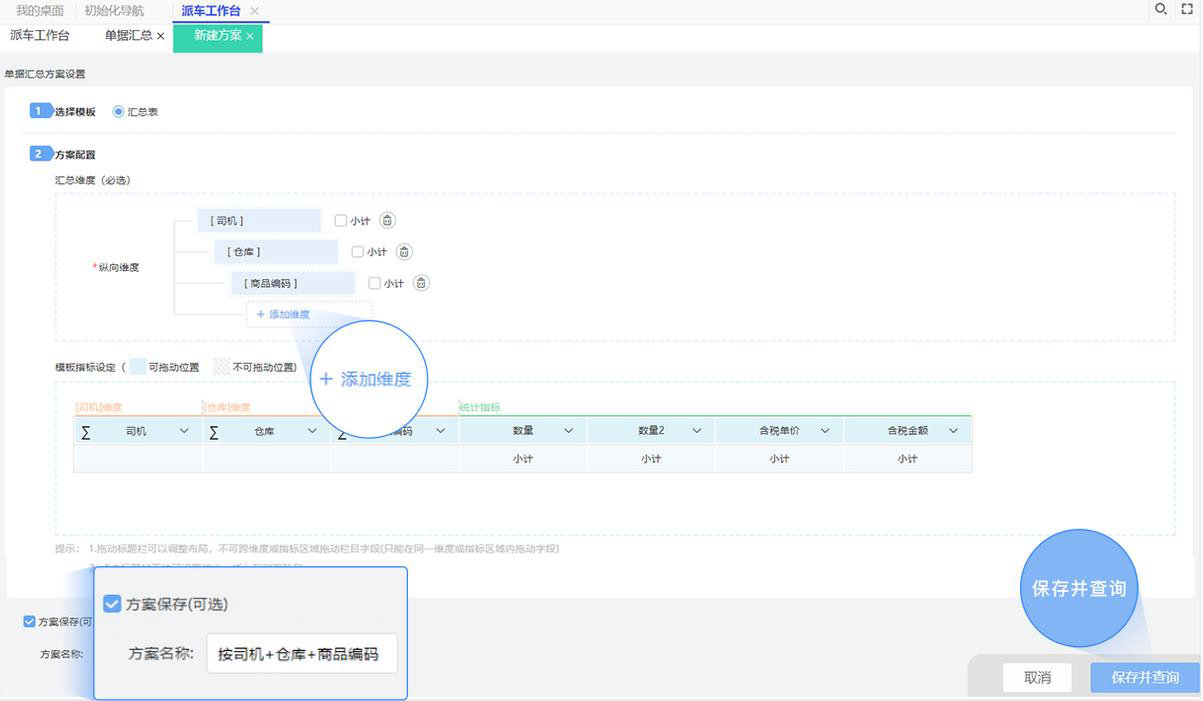Click the 取消 button
The image size is (1203, 701).
(x=1037, y=677)
